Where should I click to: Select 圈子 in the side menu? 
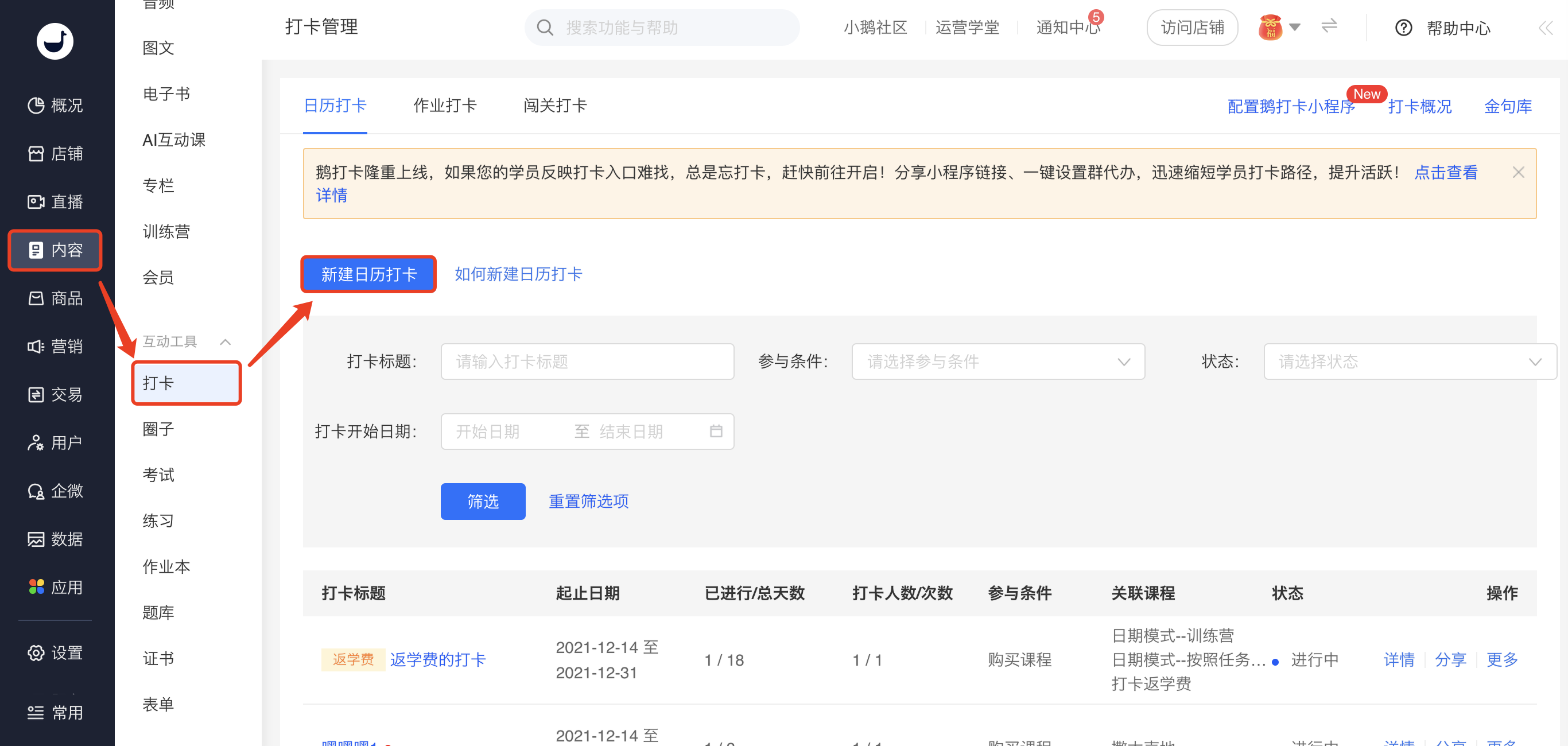coord(158,429)
